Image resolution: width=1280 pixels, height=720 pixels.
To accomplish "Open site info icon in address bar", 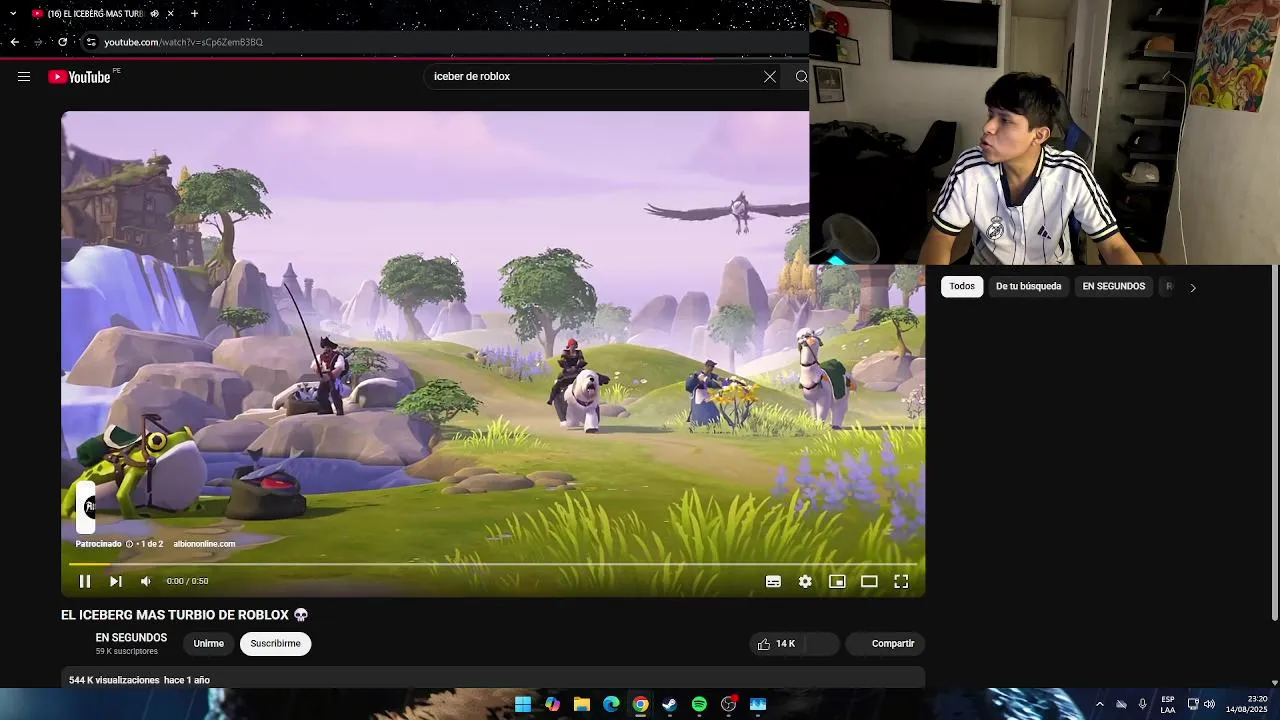I will point(91,42).
